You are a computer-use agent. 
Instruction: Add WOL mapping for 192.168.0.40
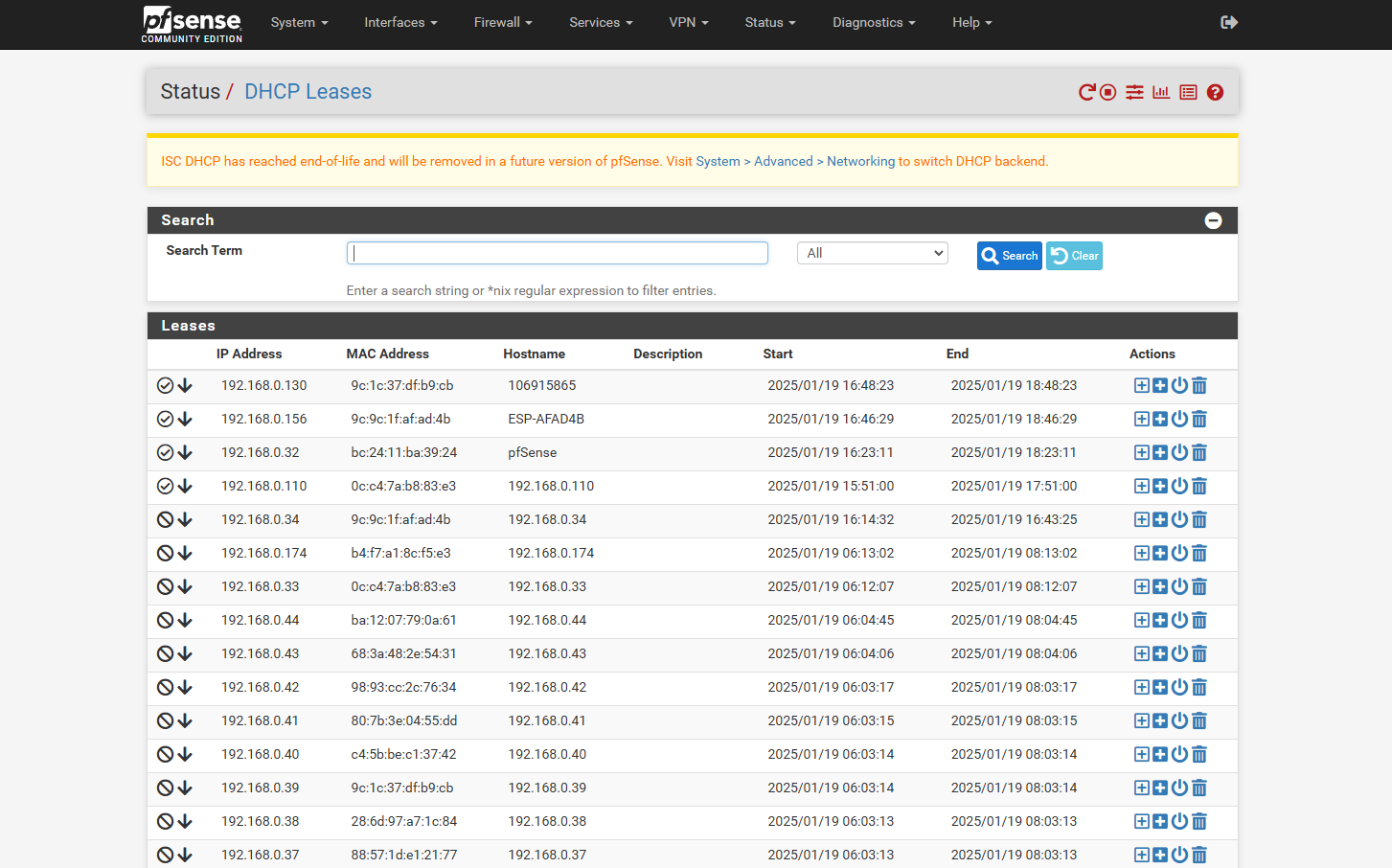coord(1160,754)
